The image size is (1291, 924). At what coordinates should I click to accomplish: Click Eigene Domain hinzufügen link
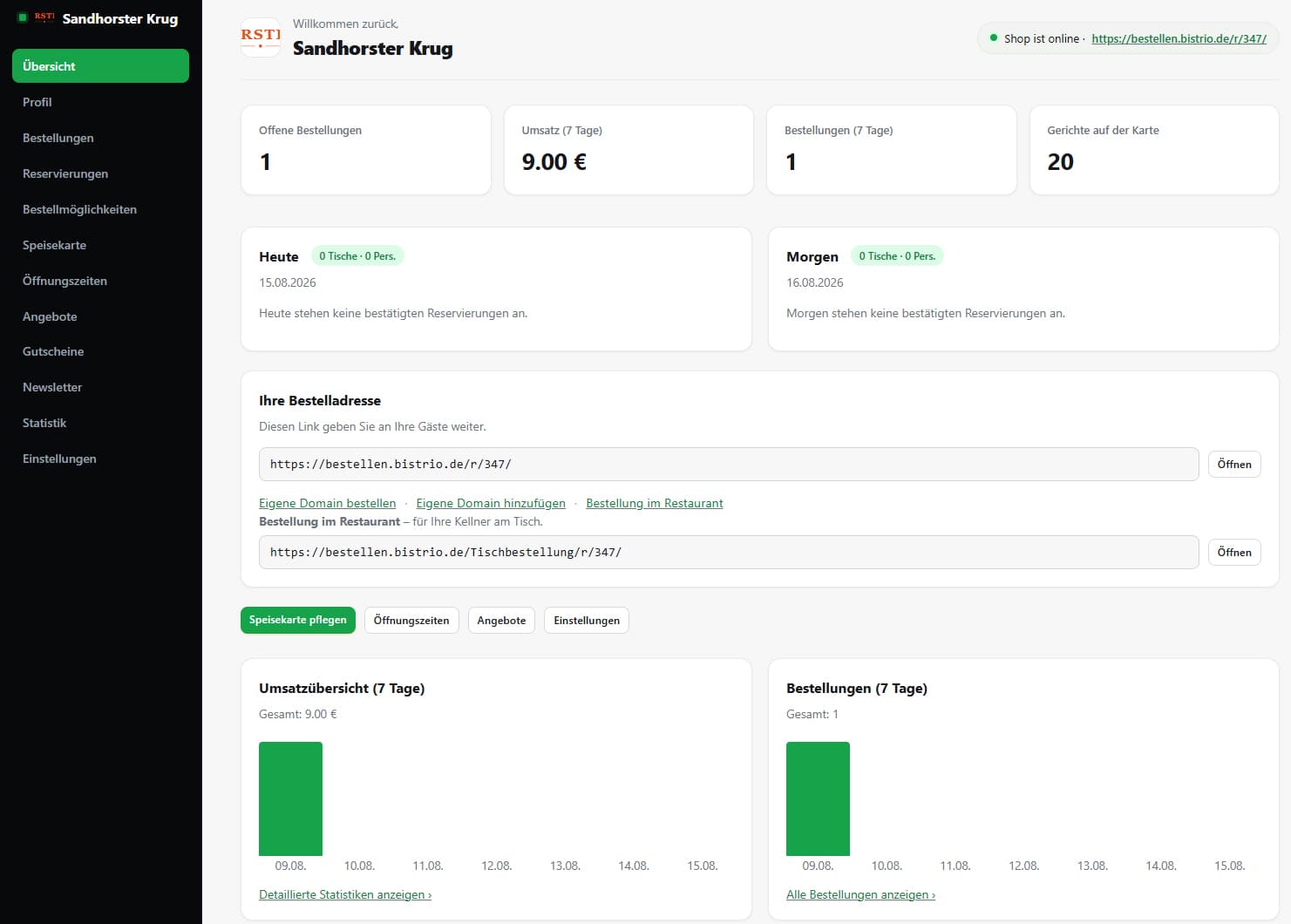coord(491,503)
